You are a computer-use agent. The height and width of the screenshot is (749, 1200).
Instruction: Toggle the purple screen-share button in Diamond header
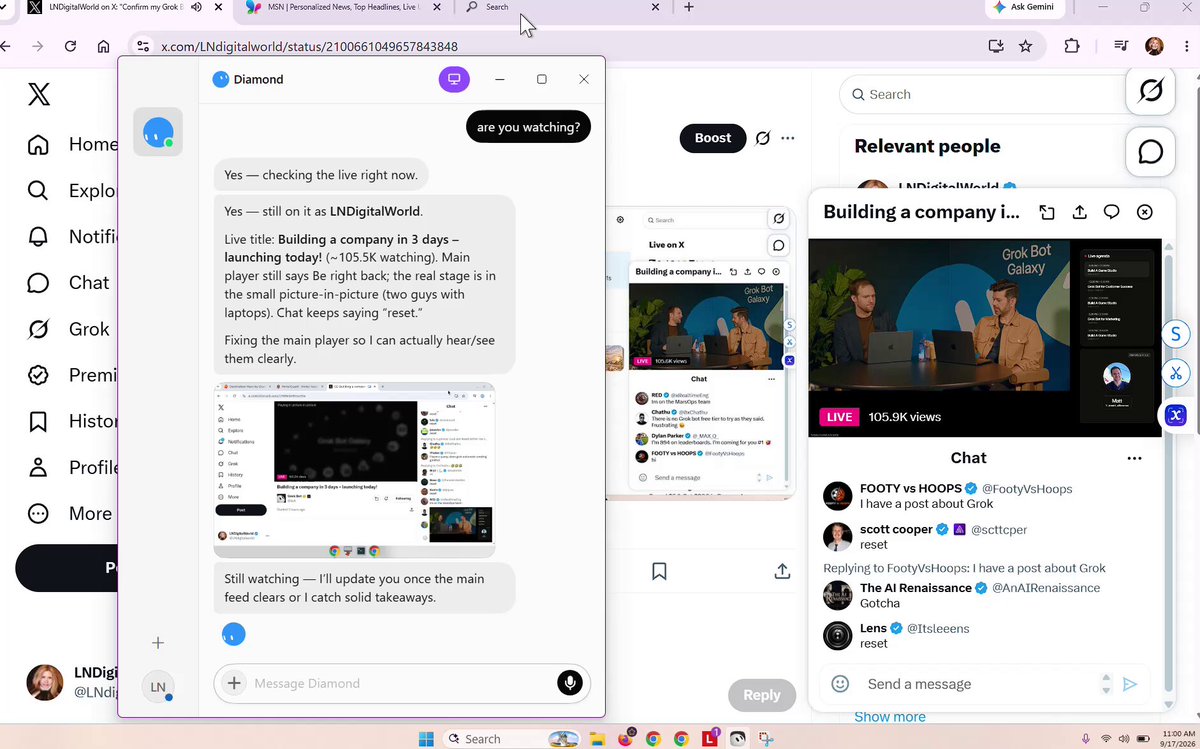[x=454, y=79]
